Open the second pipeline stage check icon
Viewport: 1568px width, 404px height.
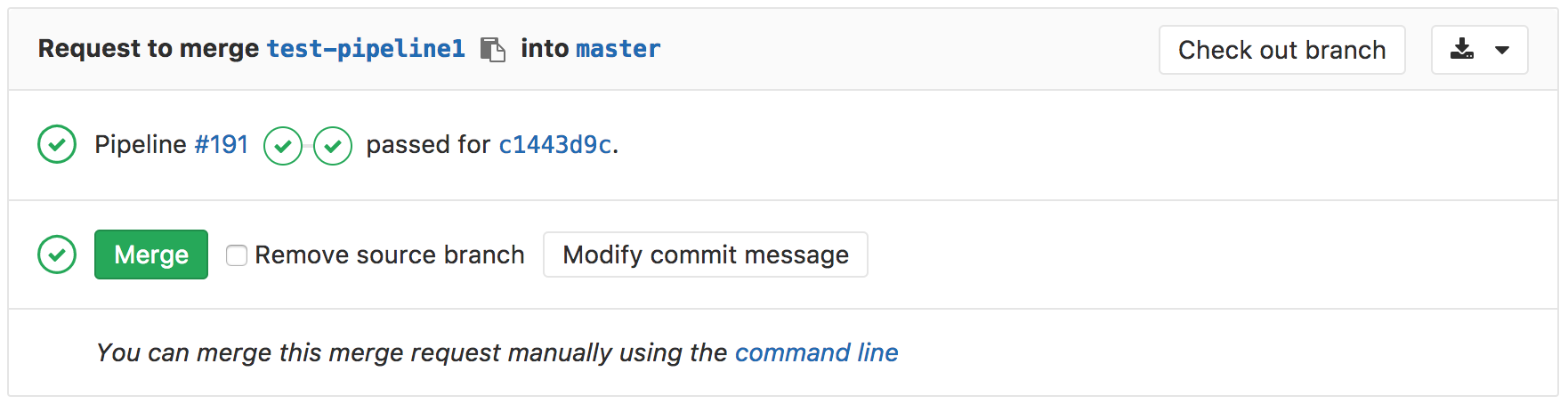coord(333,146)
